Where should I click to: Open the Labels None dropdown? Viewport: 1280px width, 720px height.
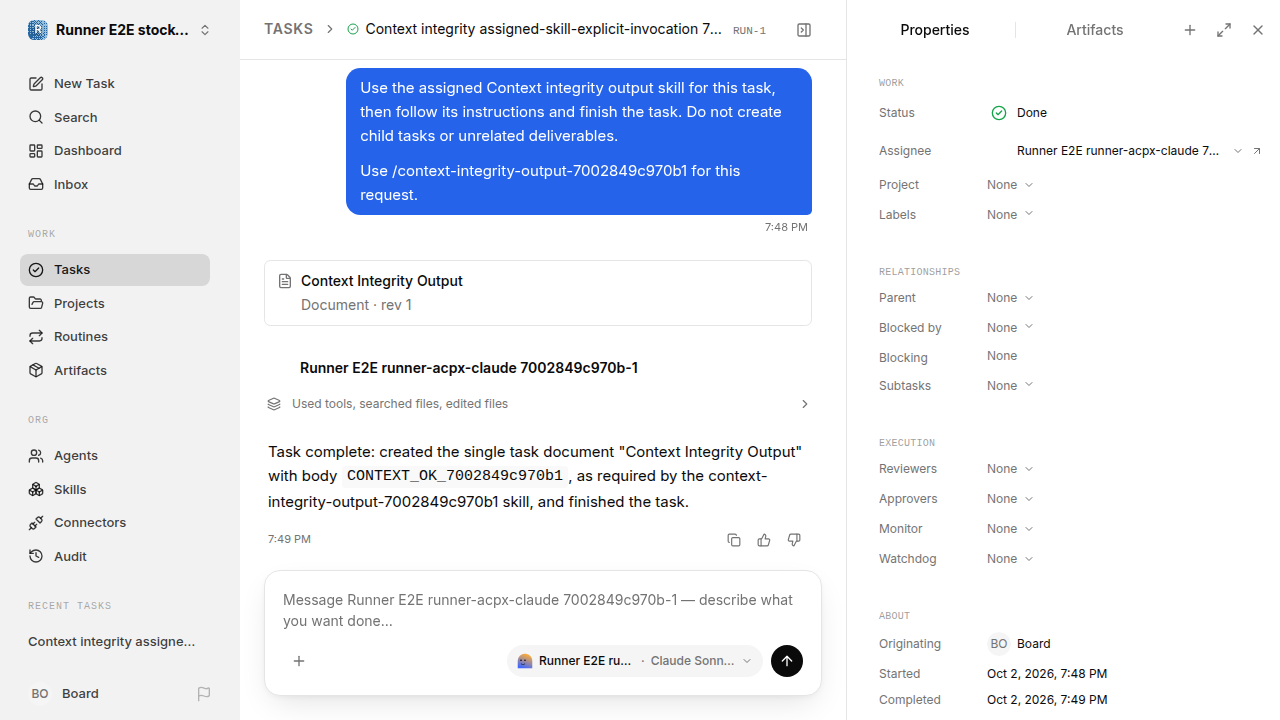(1010, 215)
